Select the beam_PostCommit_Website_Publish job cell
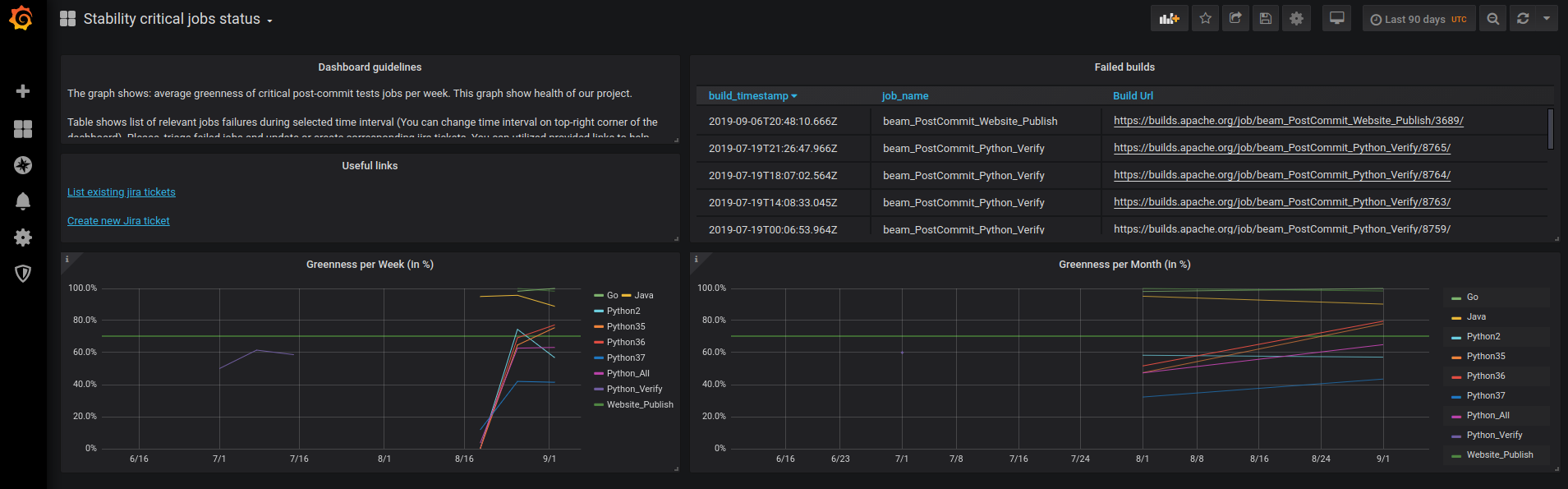 [x=970, y=122]
